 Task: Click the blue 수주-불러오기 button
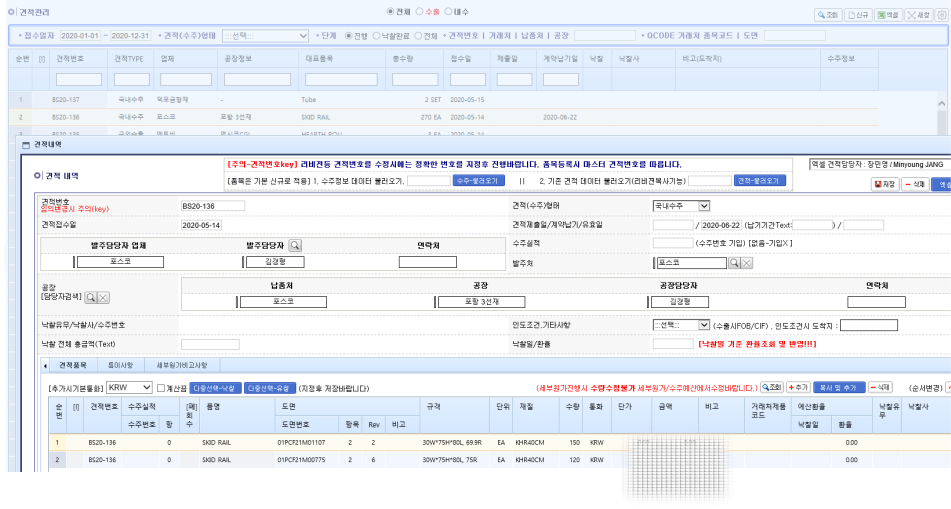(x=479, y=181)
